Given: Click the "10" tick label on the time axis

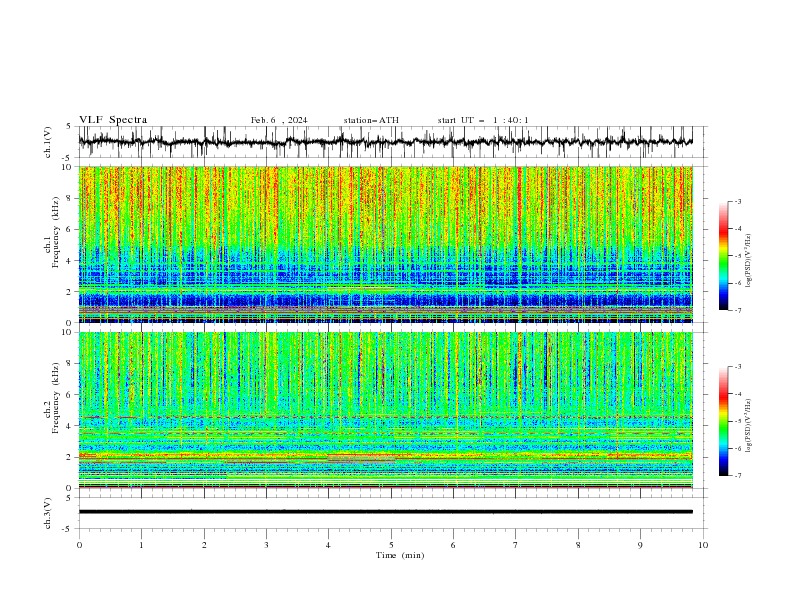Looking at the screenshot, I should [x=703, y=545].
